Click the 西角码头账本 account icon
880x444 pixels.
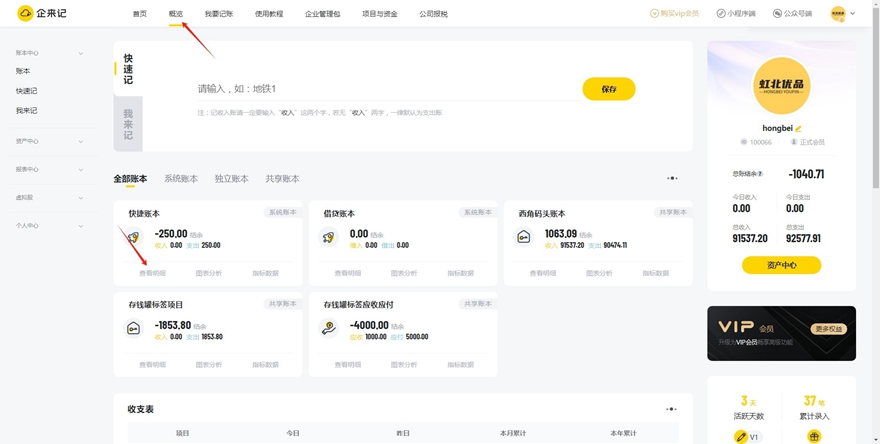(x=524, y=238)
